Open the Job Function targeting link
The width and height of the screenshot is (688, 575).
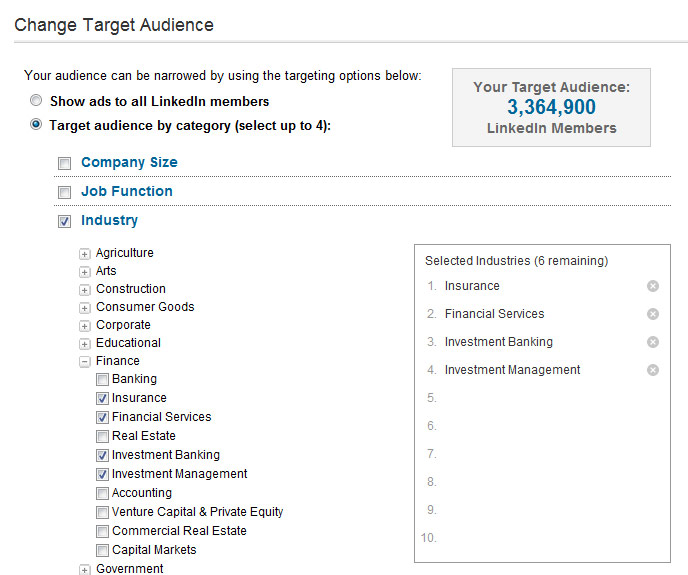(x=126, y=191)
